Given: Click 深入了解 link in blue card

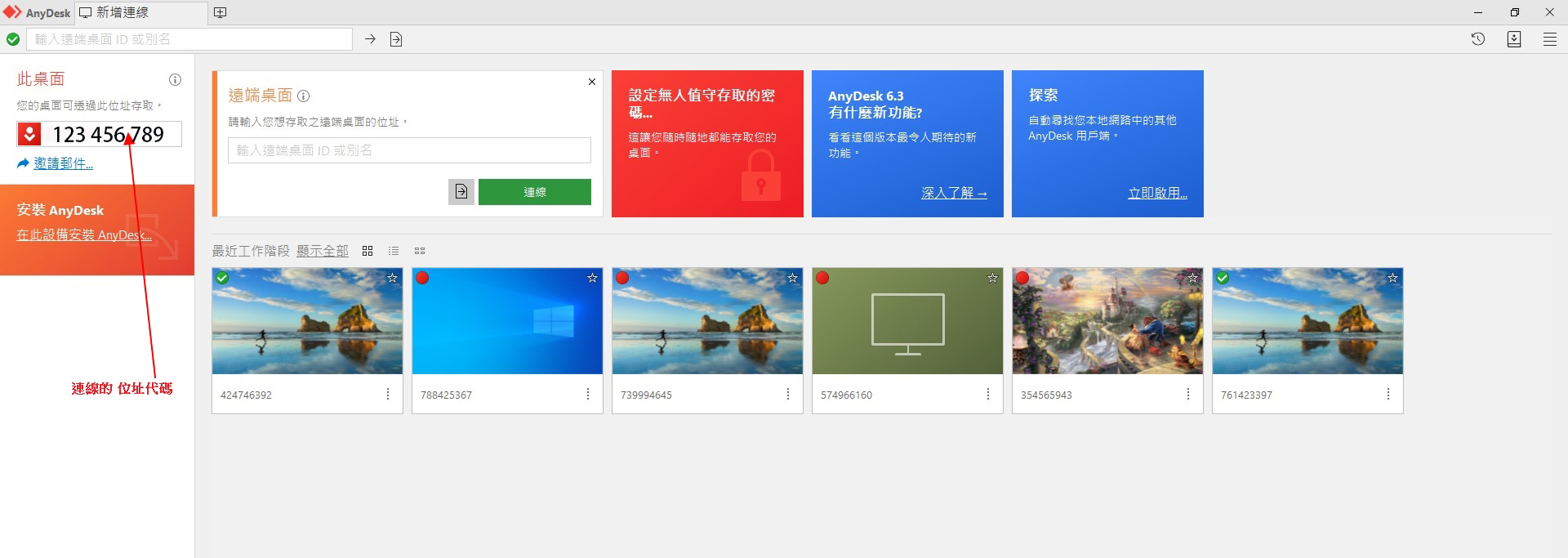Looking at the screenshot, I should 954,193.
